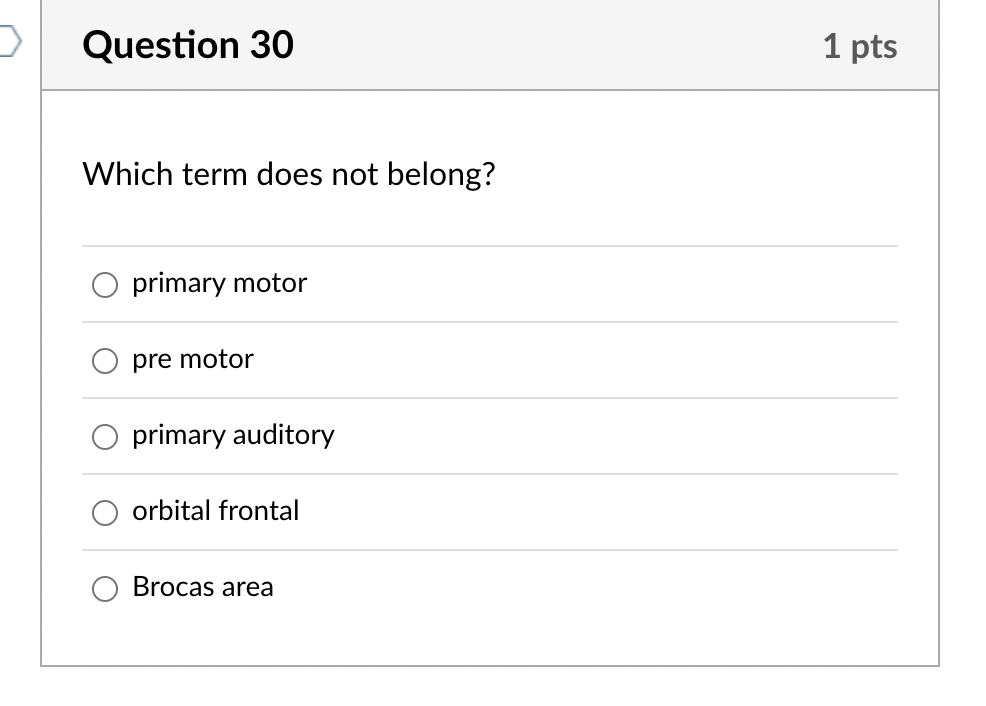Click the "primary auditory" answer label text
This screenshot has height=706, width=986.
(x=233, y=436)
